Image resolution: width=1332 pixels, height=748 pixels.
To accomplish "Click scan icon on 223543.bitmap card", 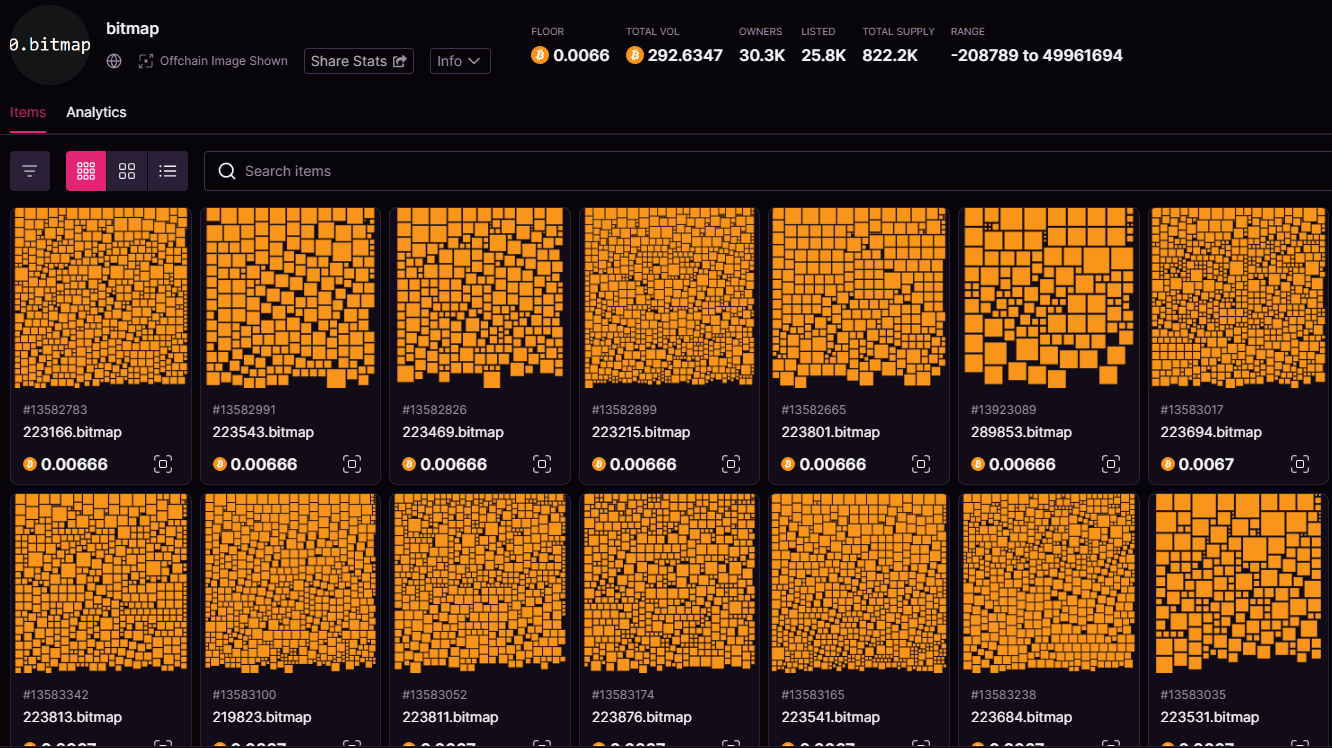I will click(x=352, y=464).
